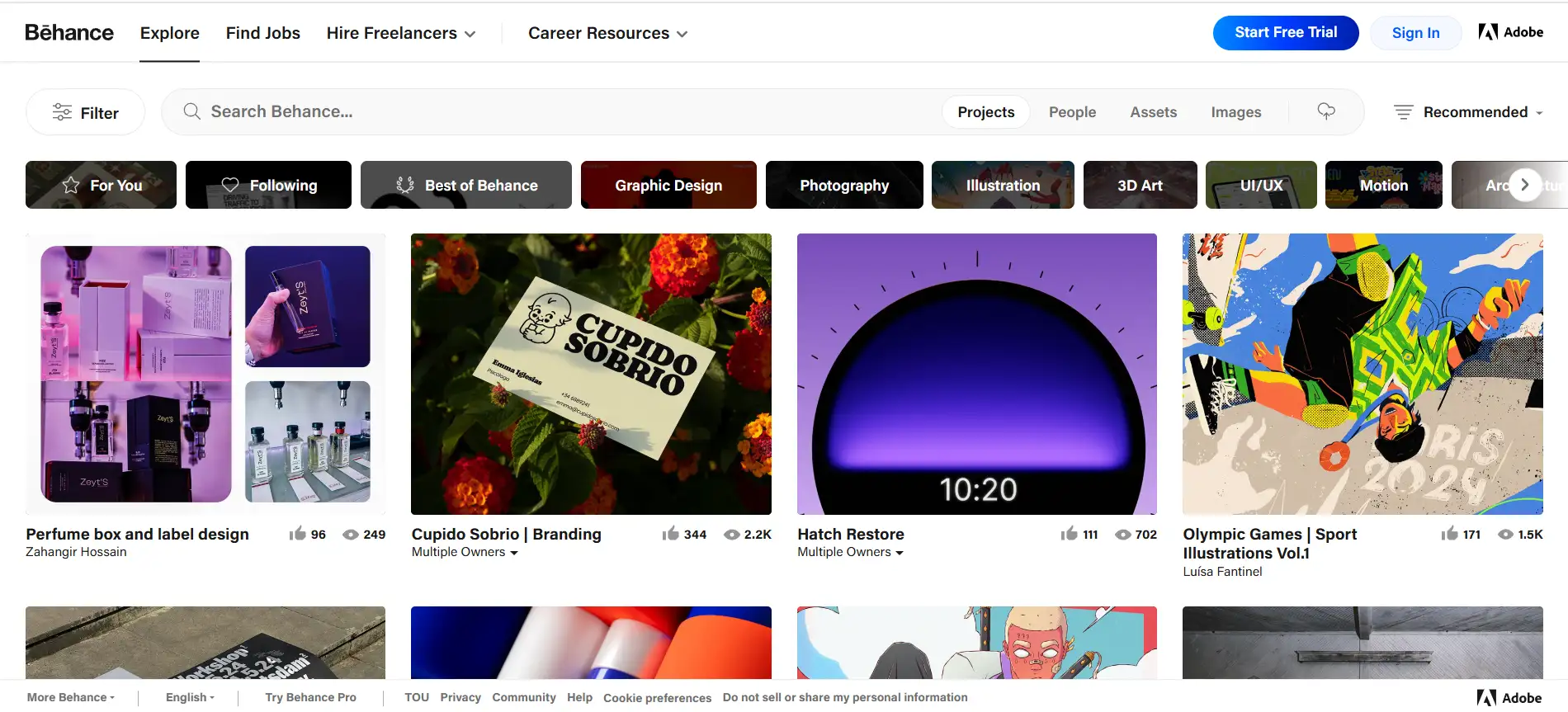The image size is (1568, 712).
Task: Switch to the Images search tab
Action: 1235,112
